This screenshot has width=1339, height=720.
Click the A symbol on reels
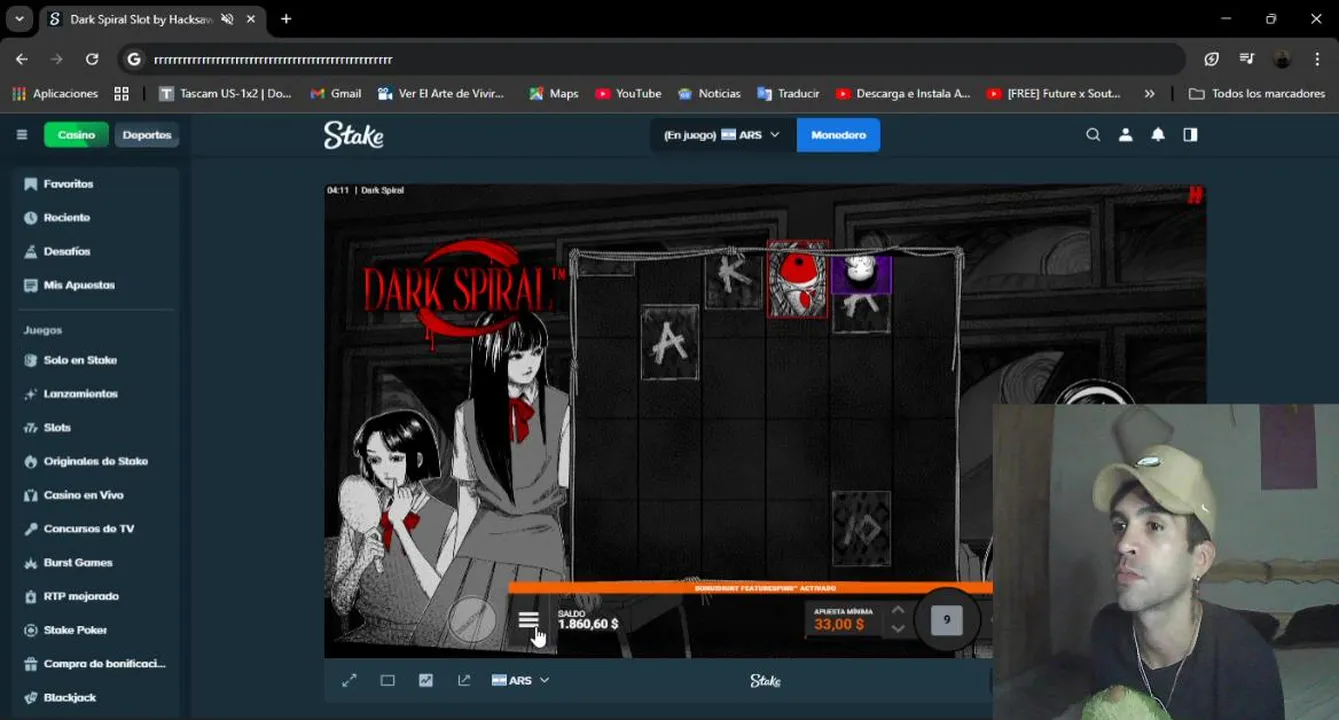(x=669, y=342)
